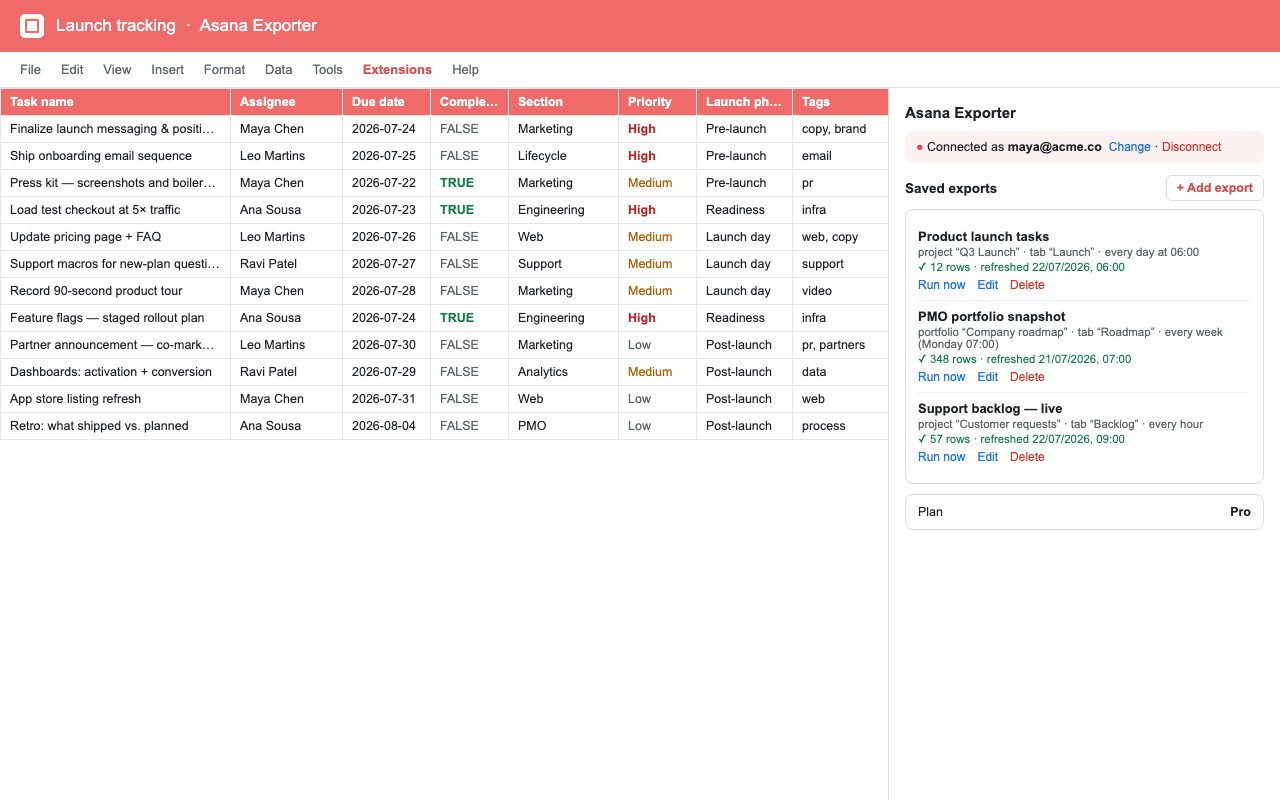This screenshot has height=800, width=1280.
Task: Run now the Product launch tasks export
Action: pos(941,285)
